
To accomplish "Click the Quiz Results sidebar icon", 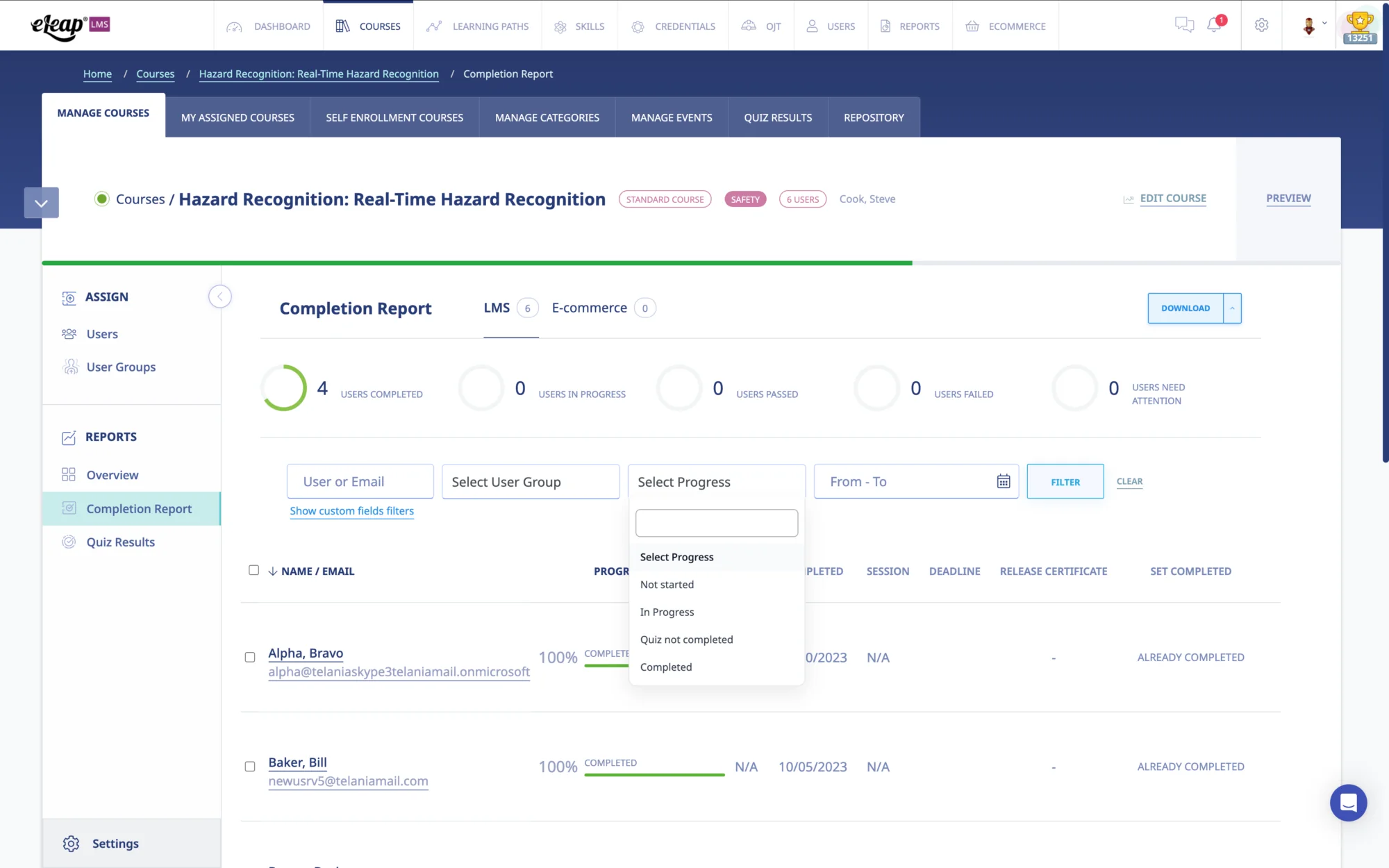I will pyautogui.click(x=69, y=542).
